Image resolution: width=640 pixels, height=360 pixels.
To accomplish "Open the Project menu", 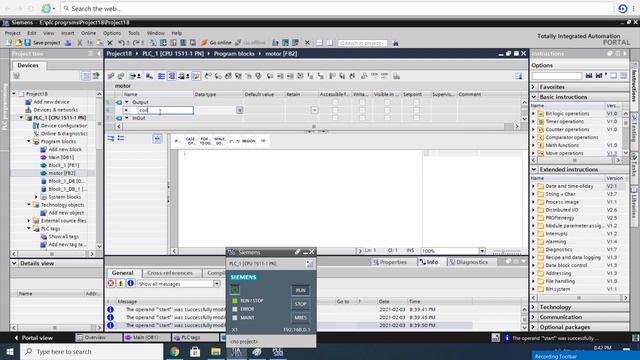I will point(13,33).
